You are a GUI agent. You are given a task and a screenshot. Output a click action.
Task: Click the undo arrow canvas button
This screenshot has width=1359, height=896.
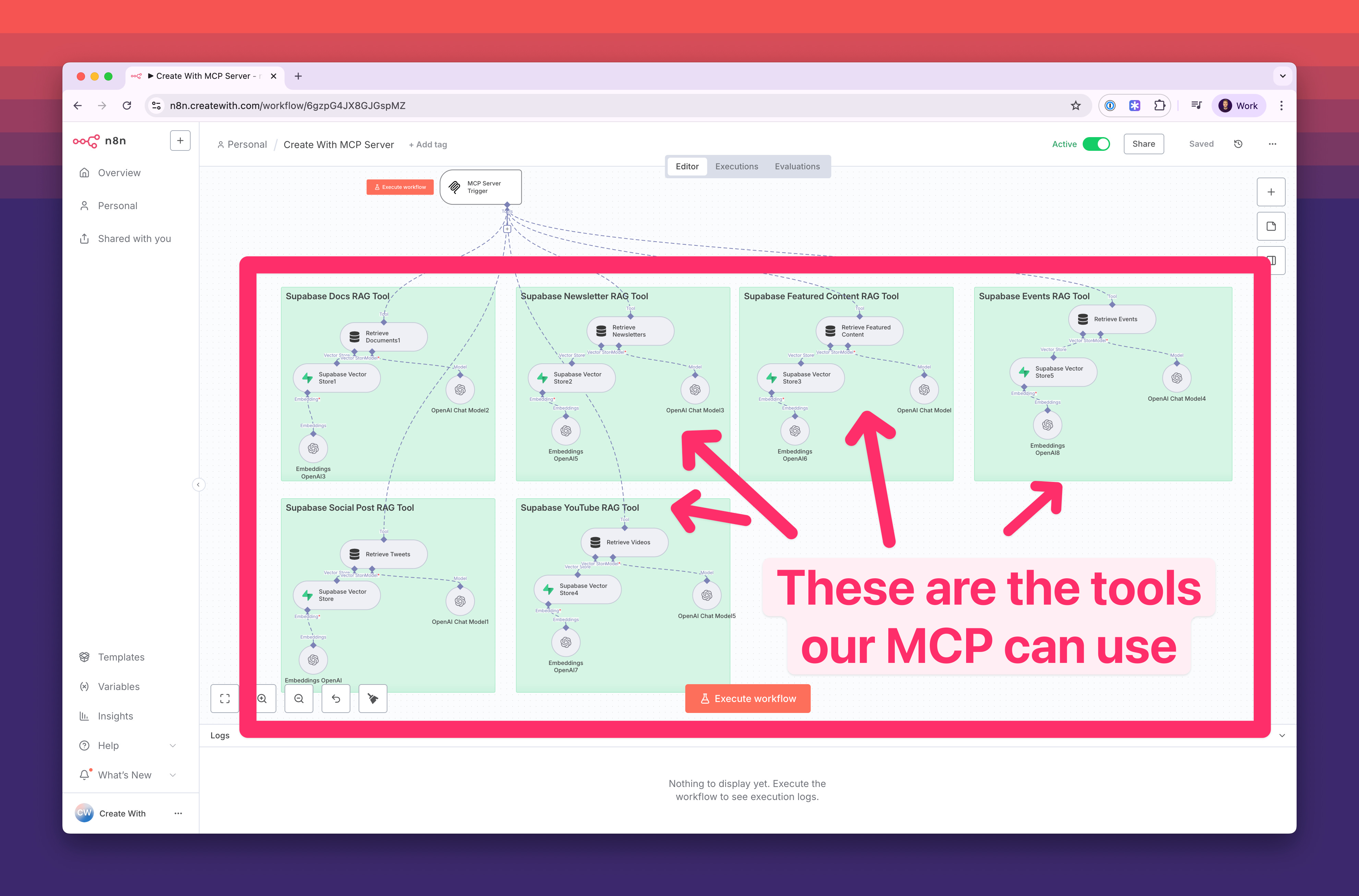[x=336, y=698]
